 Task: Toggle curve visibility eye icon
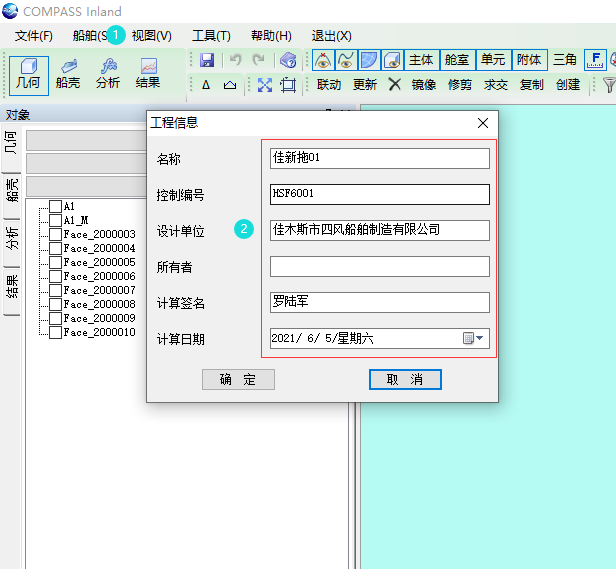point(346,60)
